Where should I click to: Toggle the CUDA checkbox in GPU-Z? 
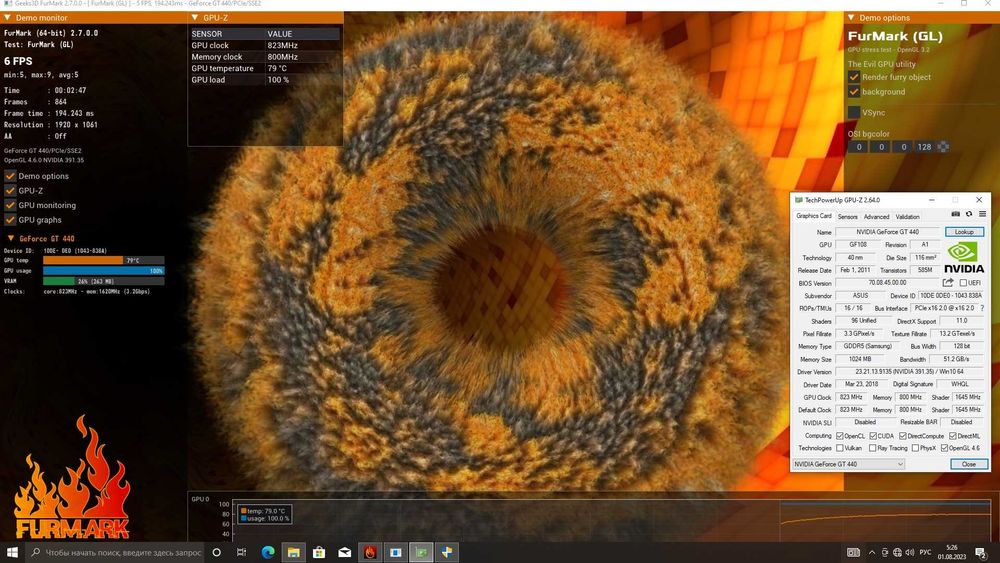click(872, 436)
